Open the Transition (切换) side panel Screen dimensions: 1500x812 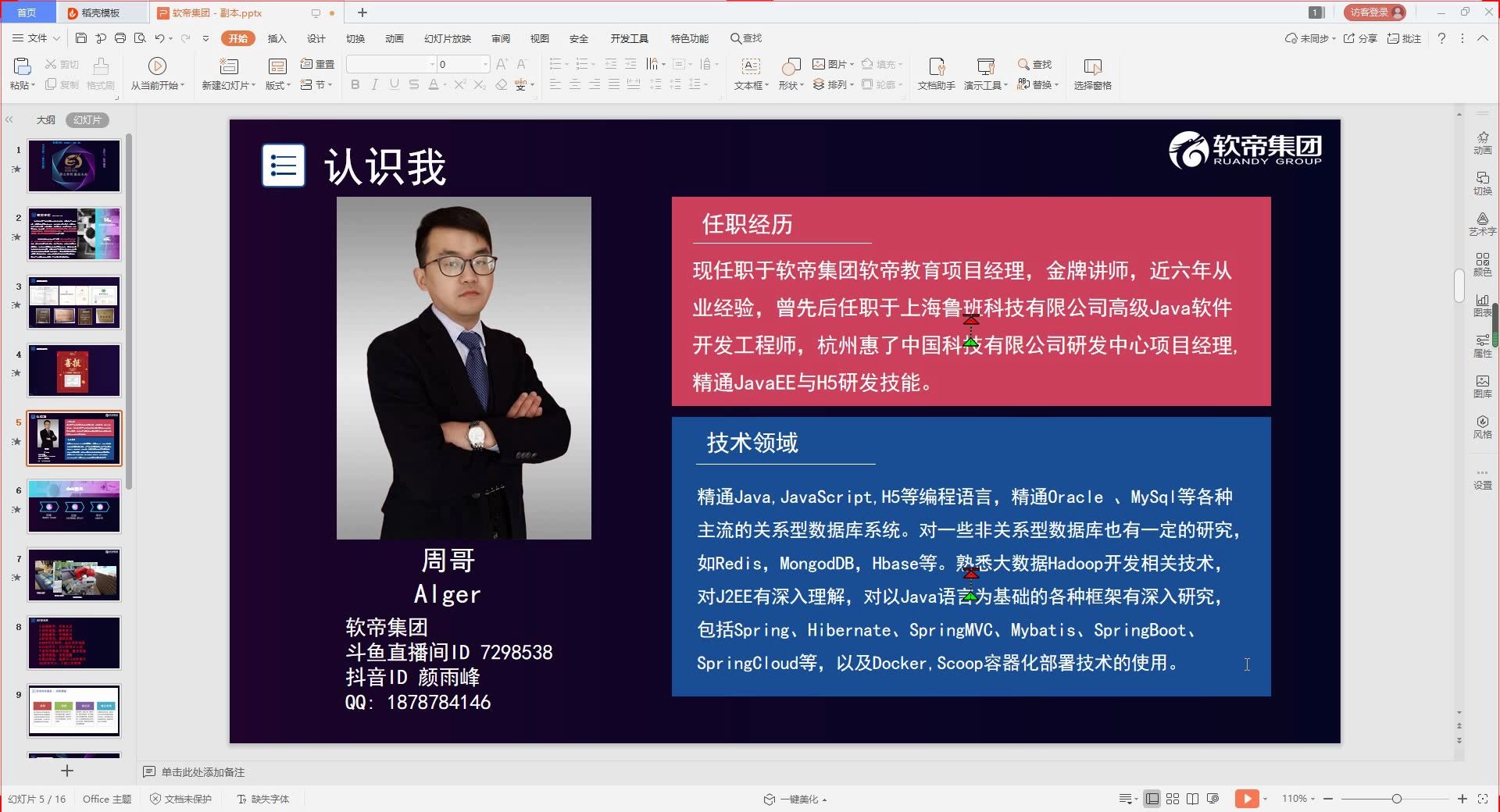(1482, 183)
